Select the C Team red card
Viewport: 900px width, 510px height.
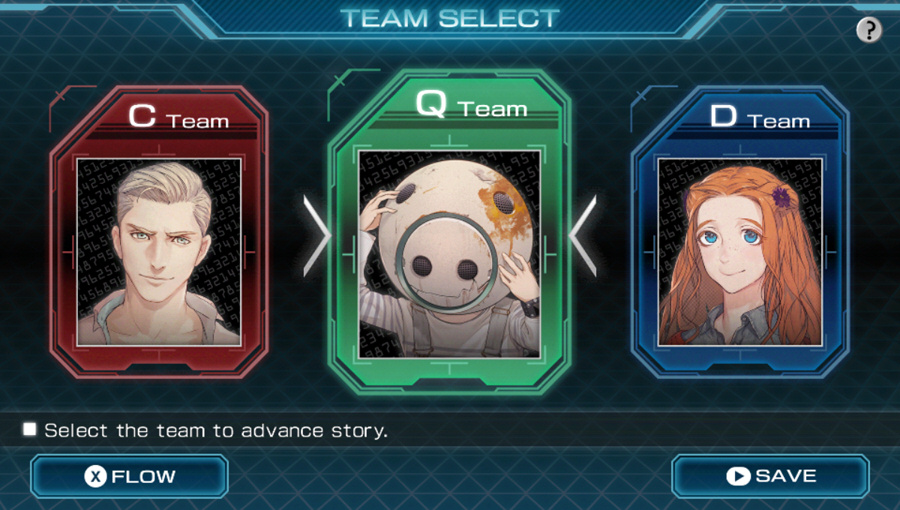159,232
